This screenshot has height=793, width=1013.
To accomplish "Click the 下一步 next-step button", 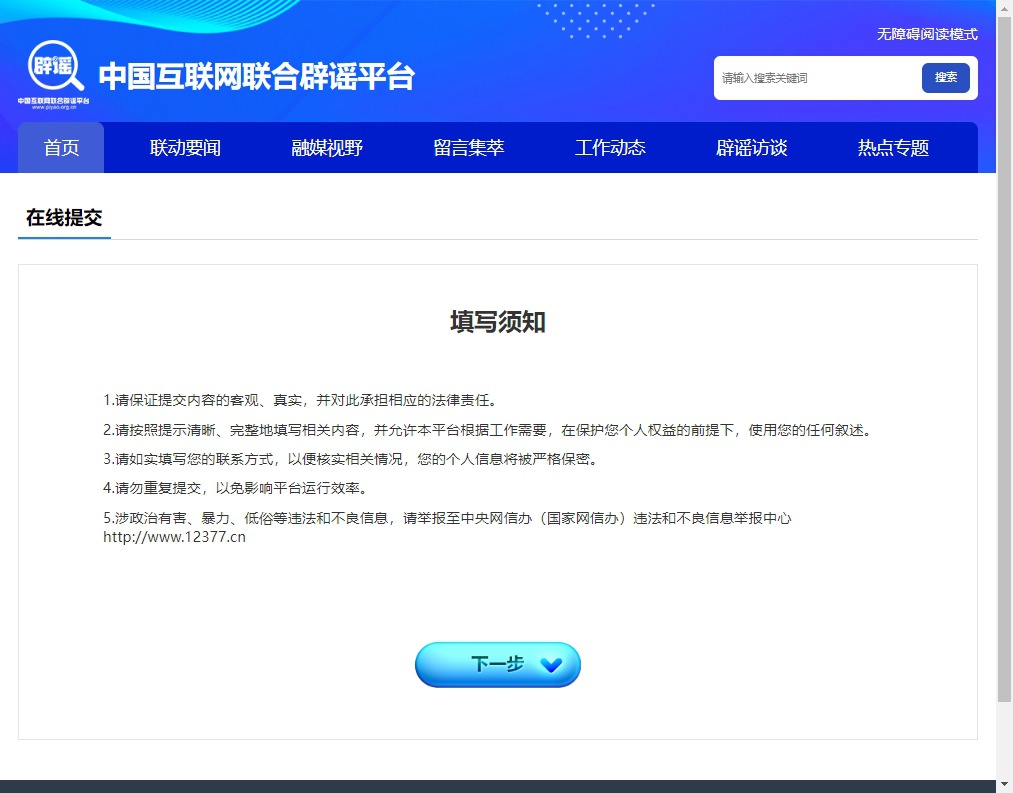I will (497, 664).
